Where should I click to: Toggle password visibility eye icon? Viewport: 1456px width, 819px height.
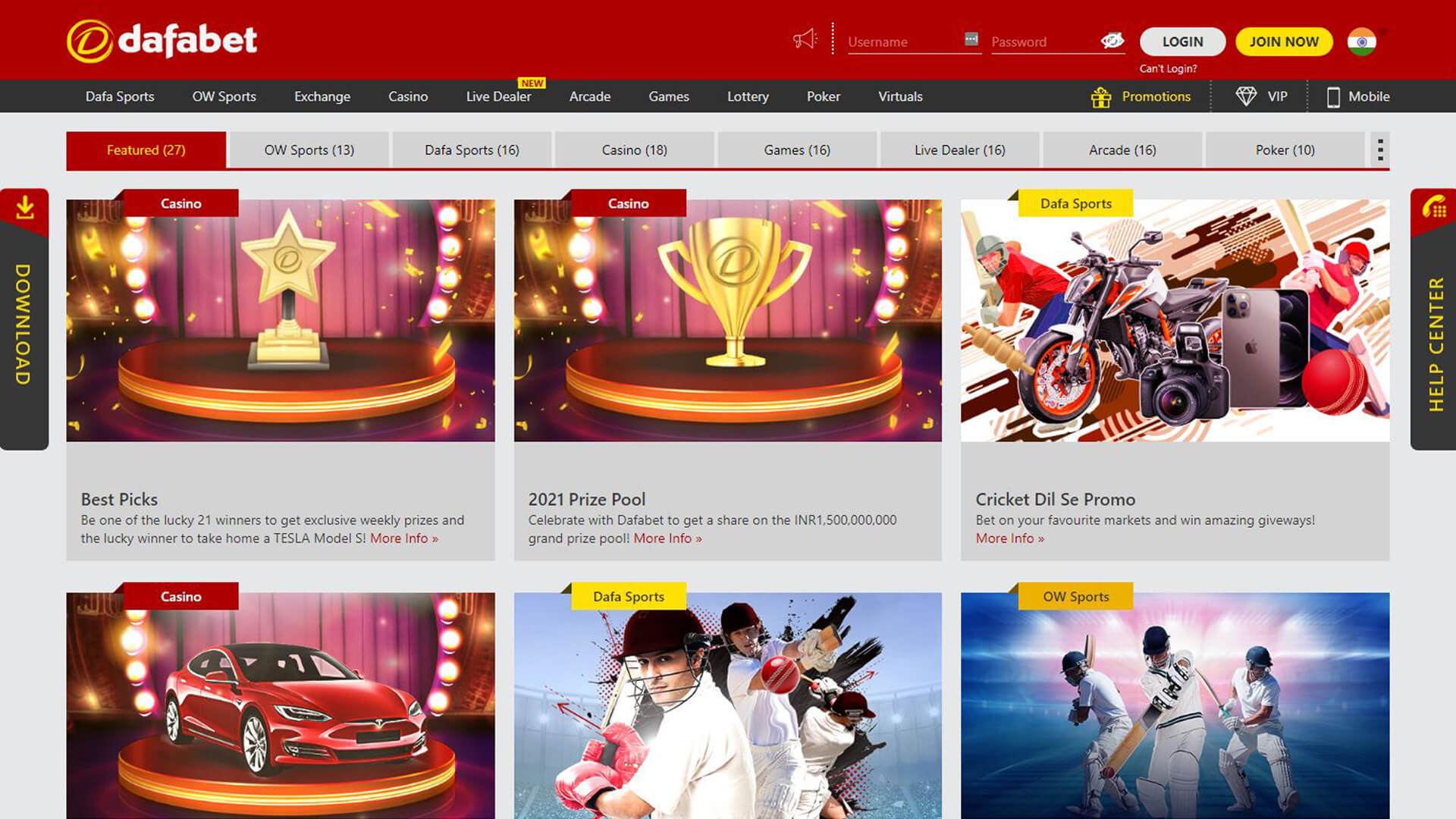pos(1112,40)
